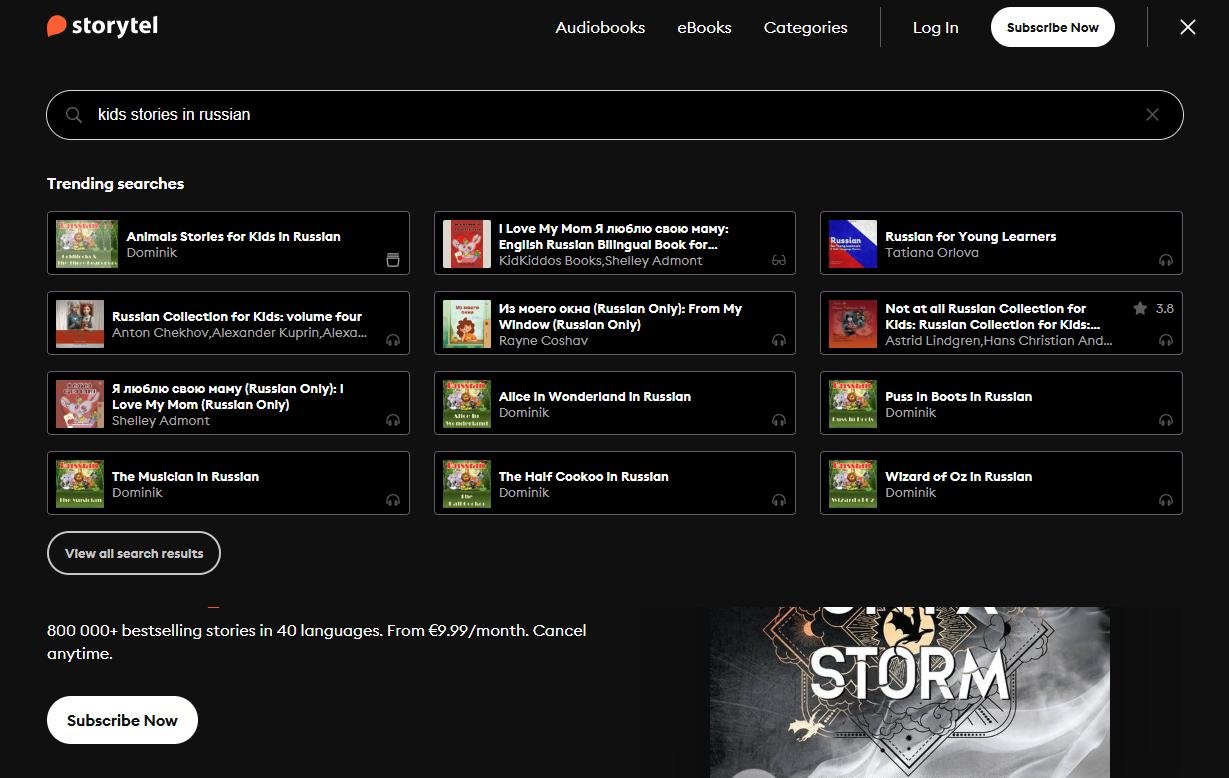Screen dimensions: 1229x778
Task: Click the headphones icon on Russian Collection volume four
Action: pos(393,340)
